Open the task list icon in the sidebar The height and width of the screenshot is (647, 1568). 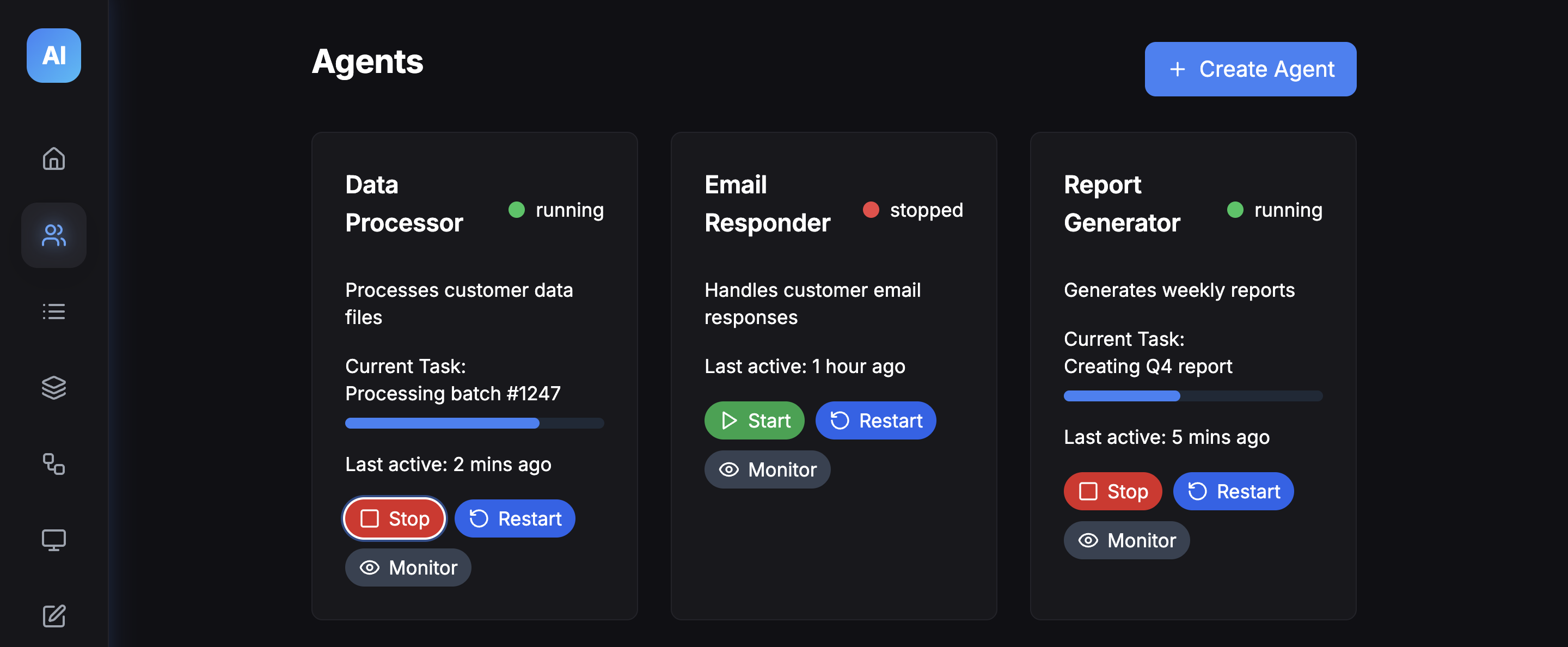click(x=53, y=312)
